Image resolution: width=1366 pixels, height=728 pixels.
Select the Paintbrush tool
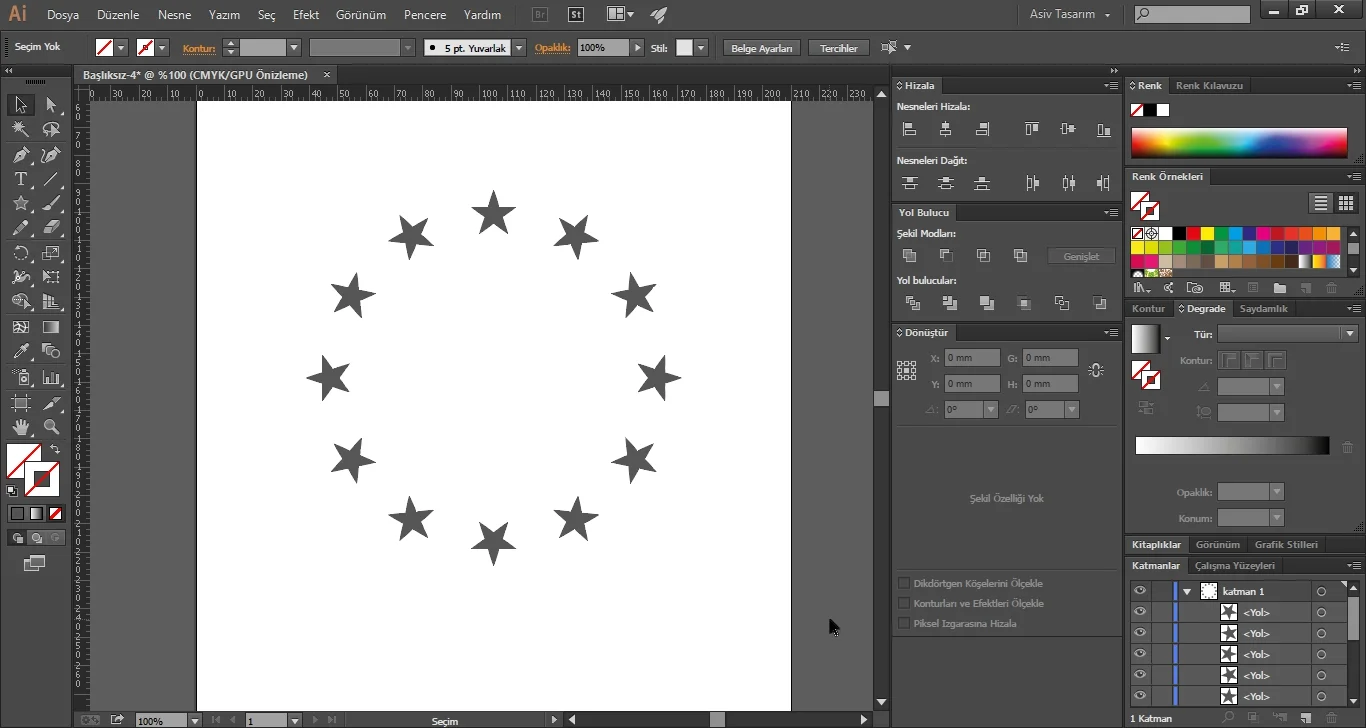pyautogui.click(x=51, y=203)
